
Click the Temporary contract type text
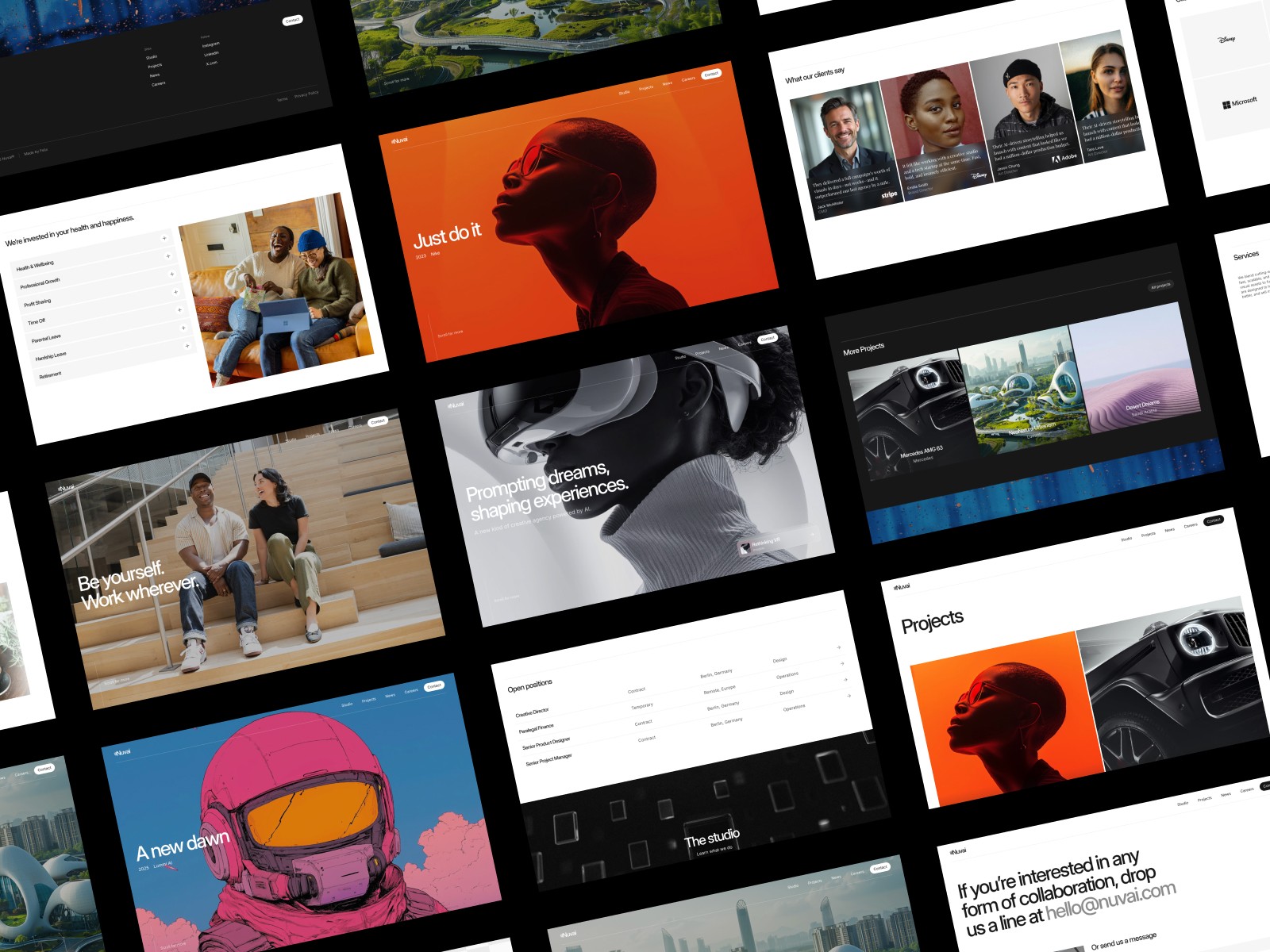tap(642, 706)
